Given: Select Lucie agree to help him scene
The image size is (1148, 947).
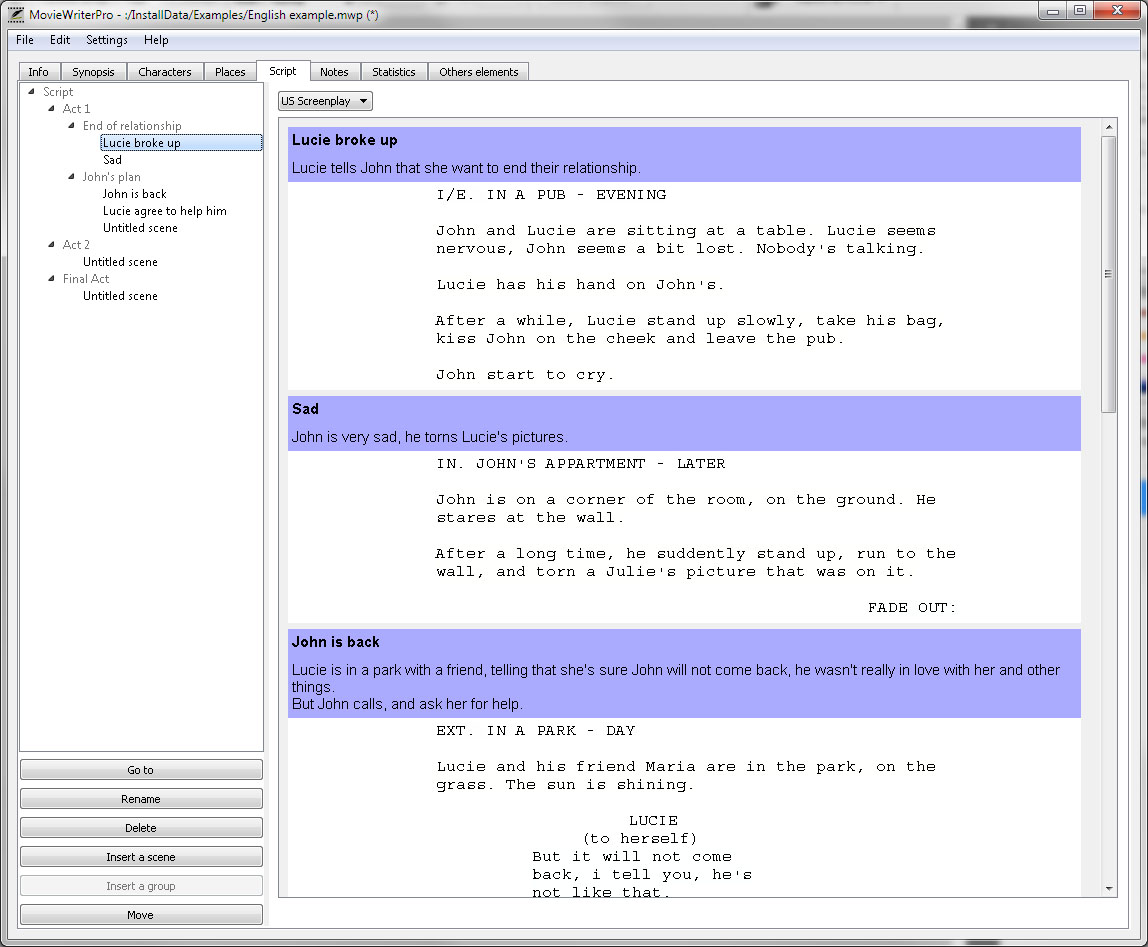Looking at the screenshot, I should coord(165,211).
